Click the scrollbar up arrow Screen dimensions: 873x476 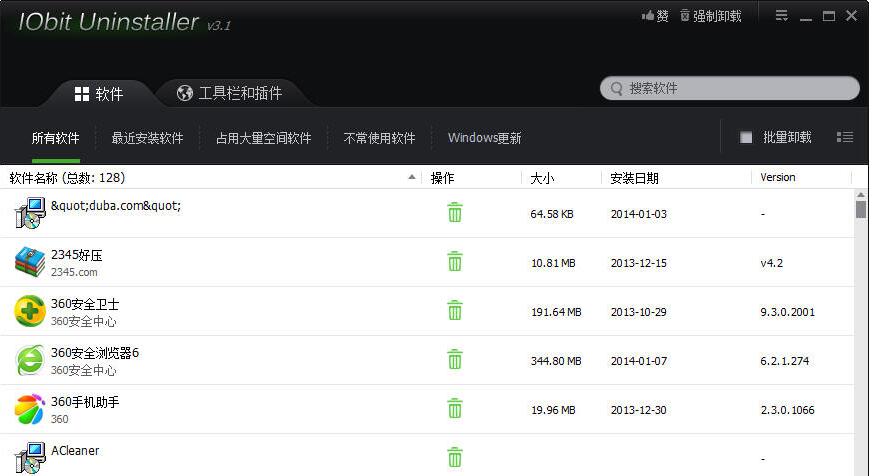tap(861, 195)
